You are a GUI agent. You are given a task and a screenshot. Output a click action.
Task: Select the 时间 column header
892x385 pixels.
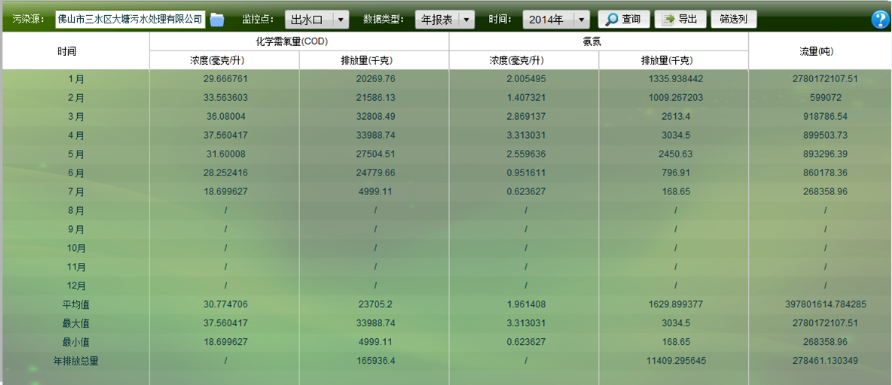67,51
